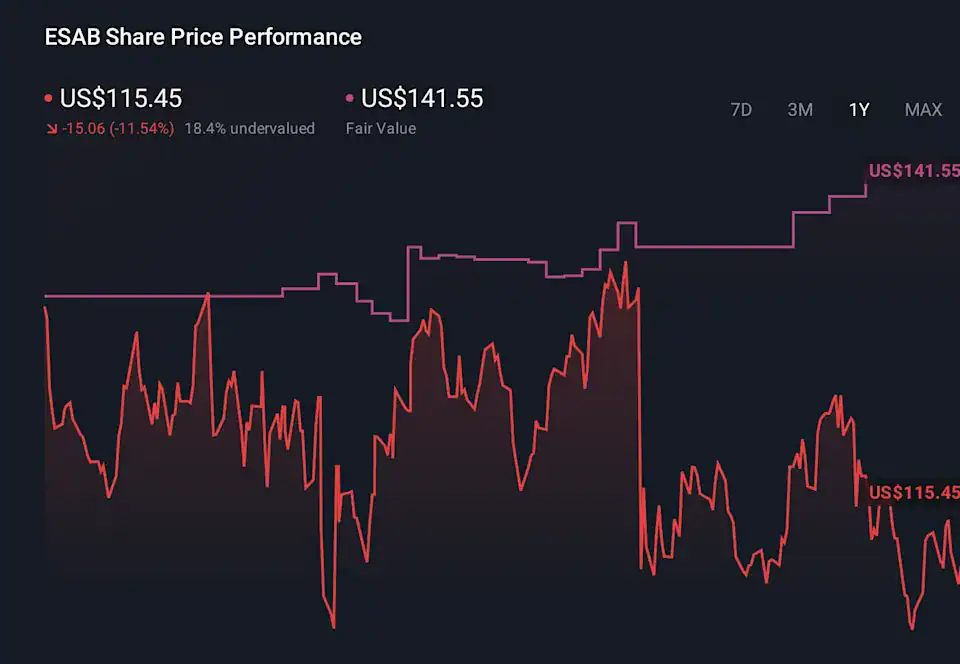Click the lowest trough of the red price line
This screenshot has height=664, width=960.
(x=333, y=627)
